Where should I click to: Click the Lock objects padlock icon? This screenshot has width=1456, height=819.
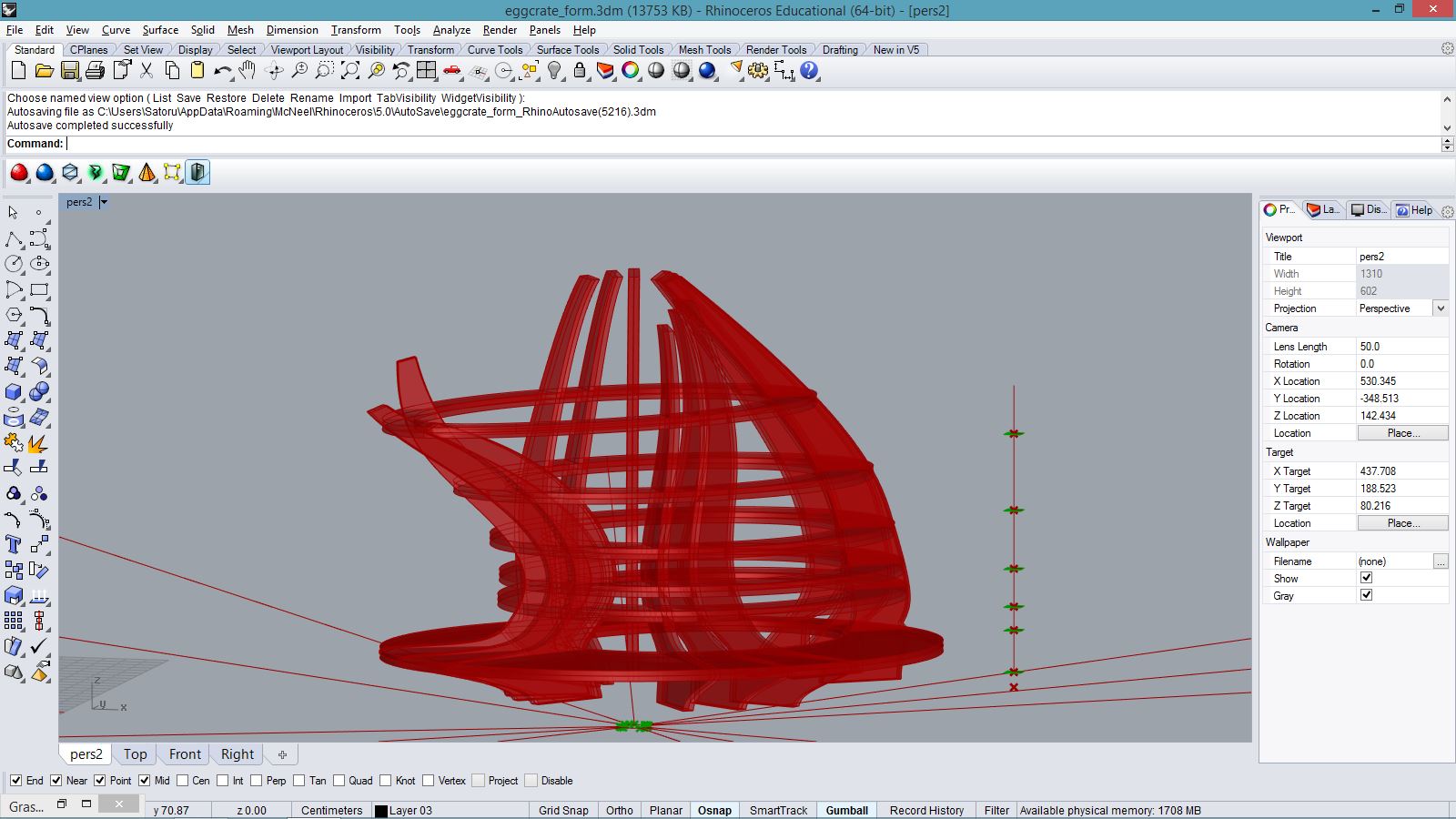pyautogui.click(x=580, y=71)
